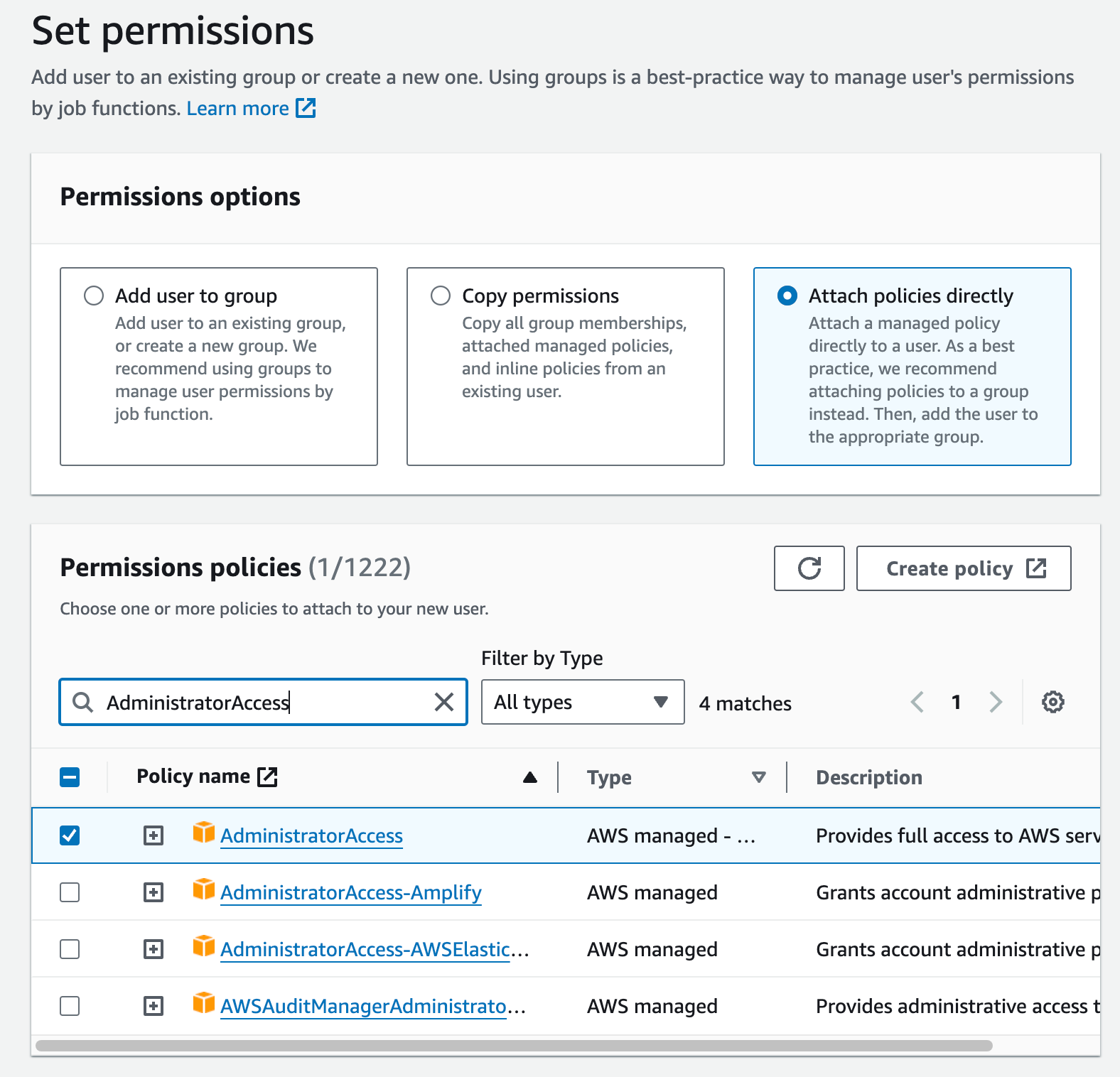Screen dimensions: 1120x1077
Task: Toggle the select-all policies header checkbox
Action: point(70,777)
